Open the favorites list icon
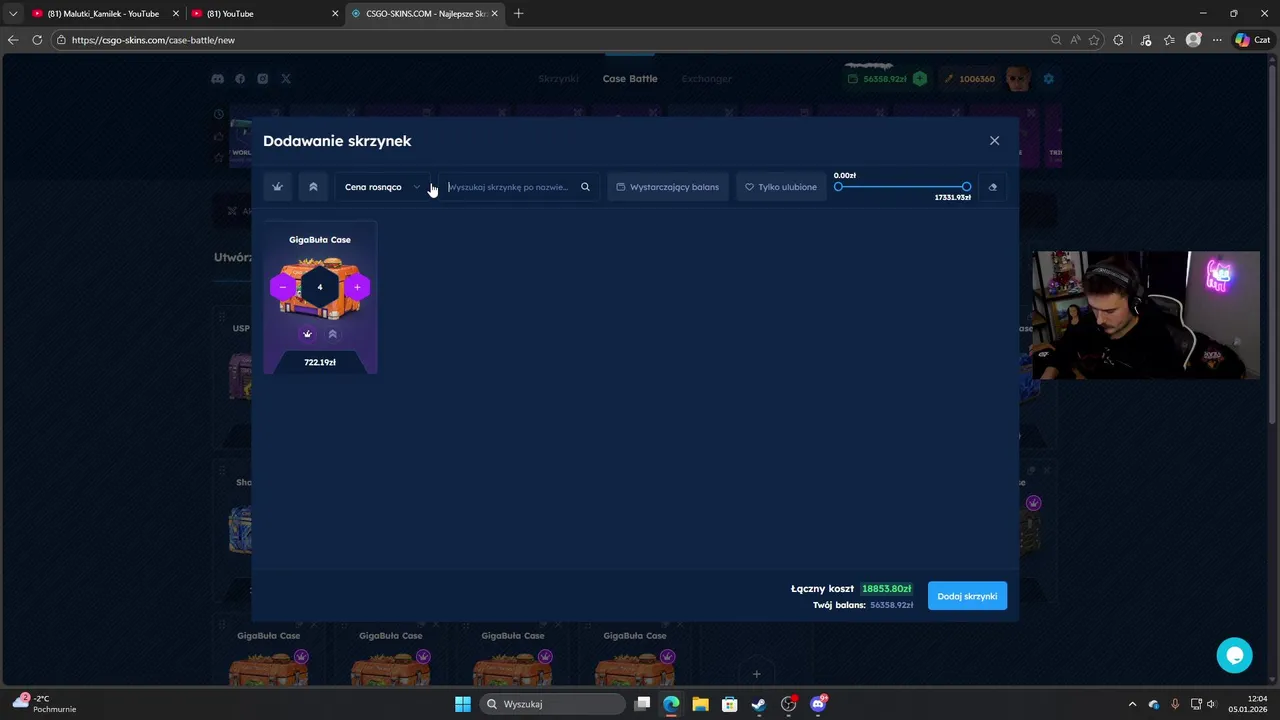Viewport: 1280px width, 720px height. 1169,40
